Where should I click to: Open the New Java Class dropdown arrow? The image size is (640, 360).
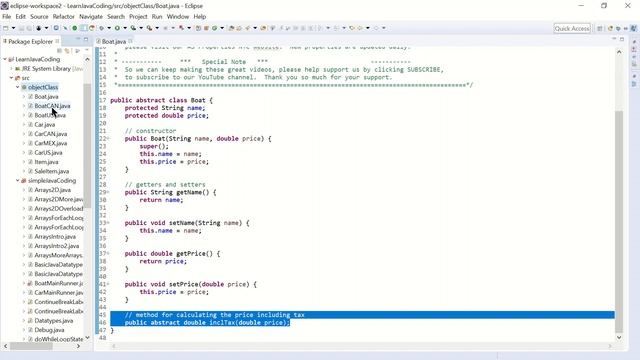[222, 28]
